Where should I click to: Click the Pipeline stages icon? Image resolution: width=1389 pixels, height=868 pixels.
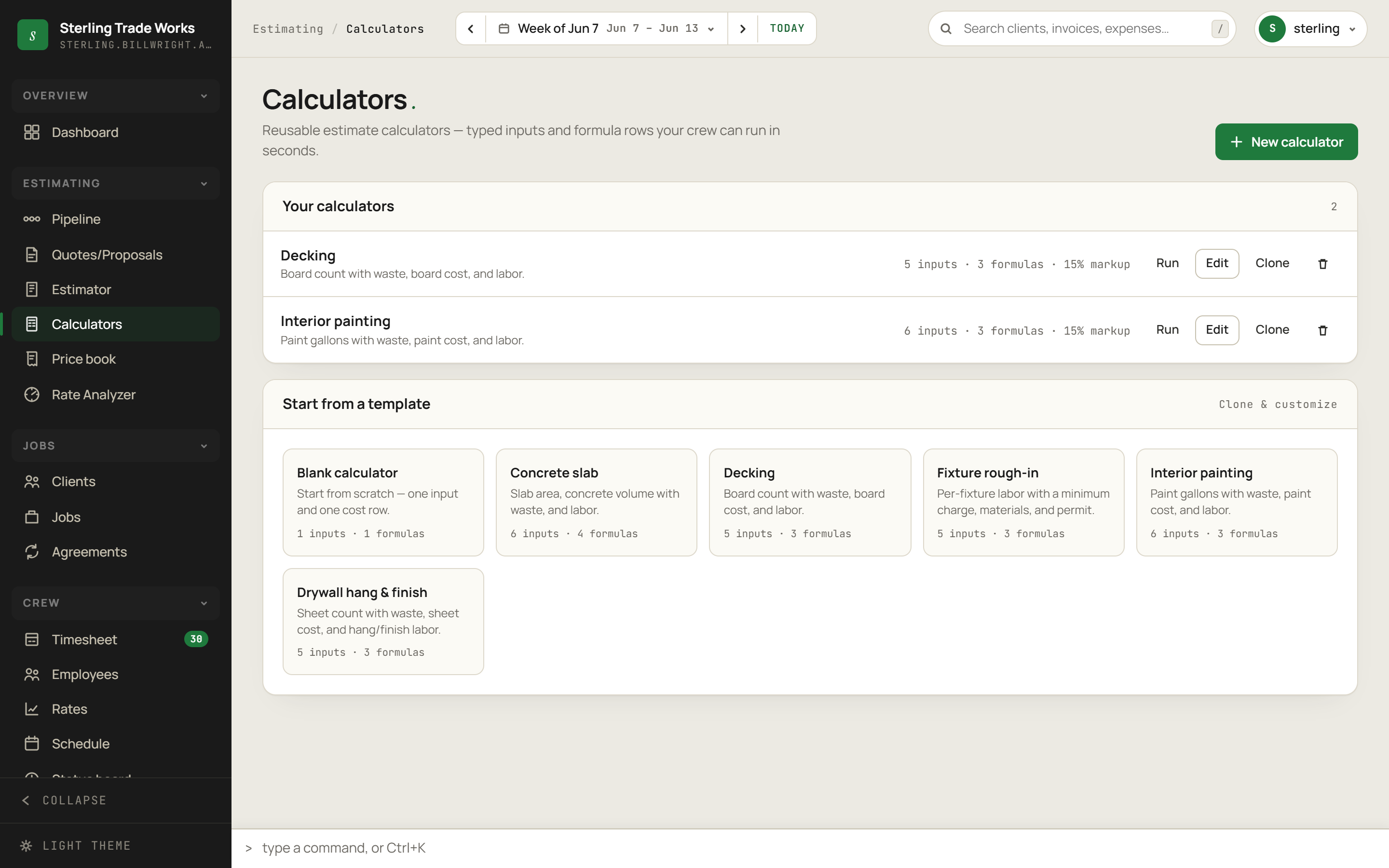[31, 219]
